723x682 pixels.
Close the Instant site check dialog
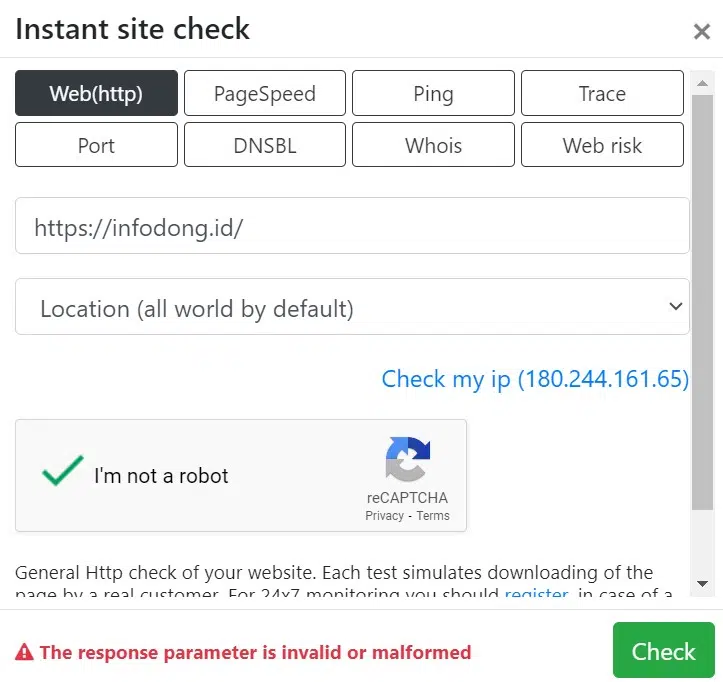click(701, 32)
